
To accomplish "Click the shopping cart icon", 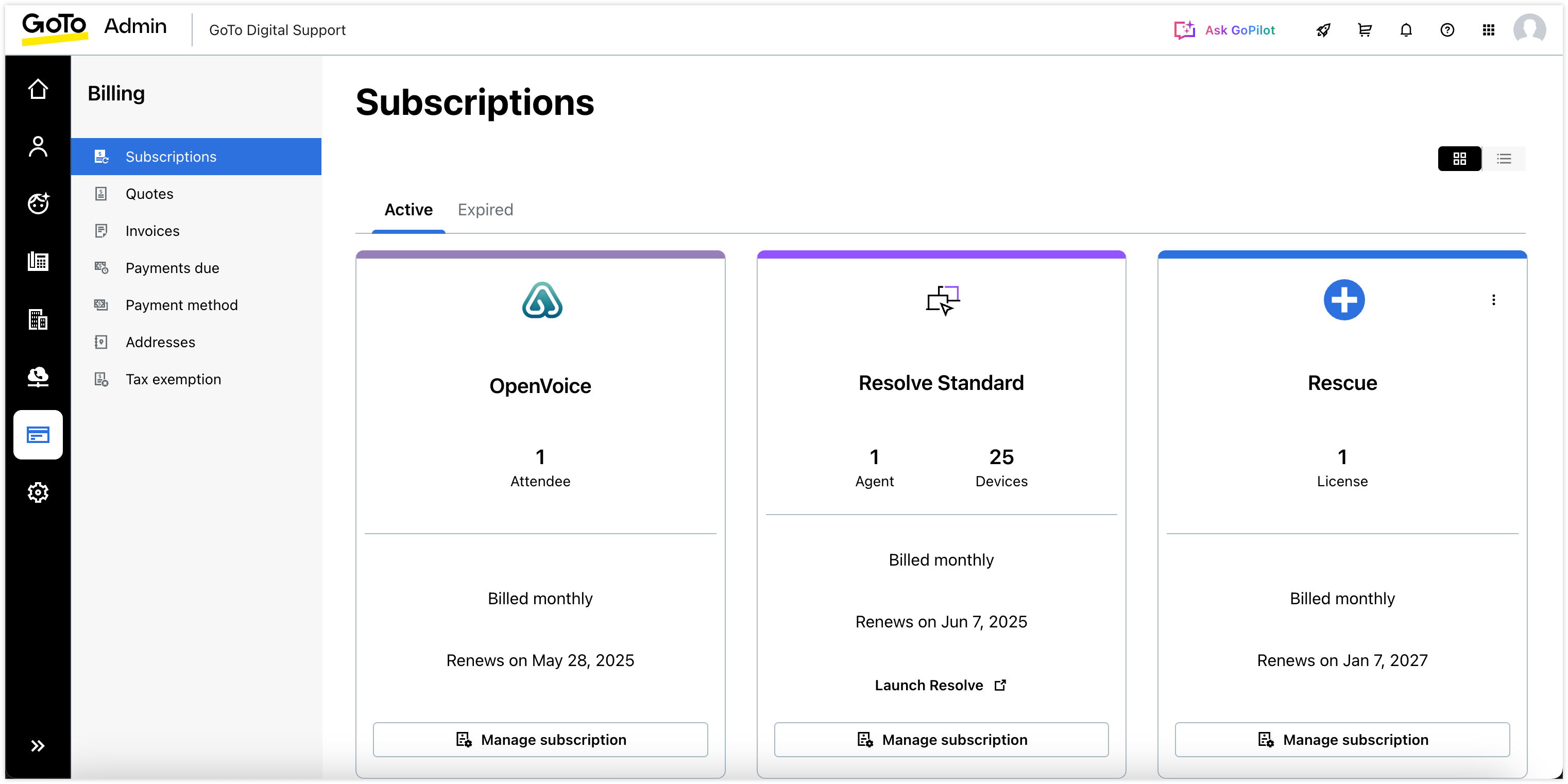I will tap(1365, 30).
